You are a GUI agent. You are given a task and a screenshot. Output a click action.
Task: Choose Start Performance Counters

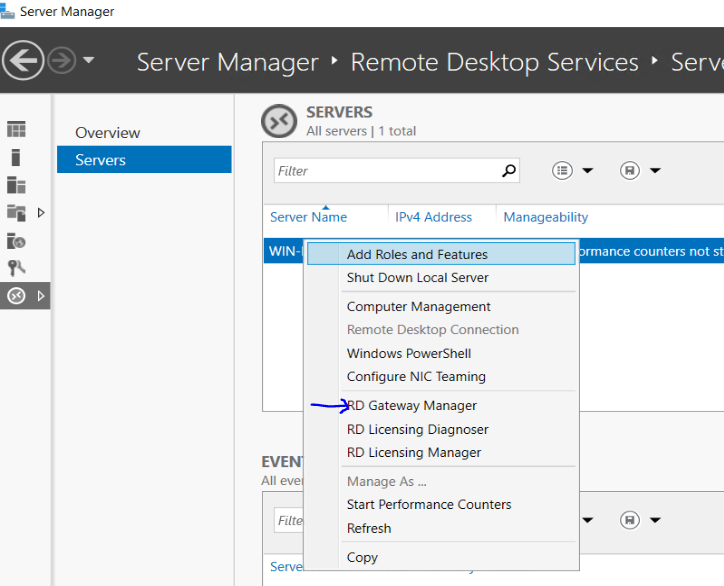pos(441,504)
